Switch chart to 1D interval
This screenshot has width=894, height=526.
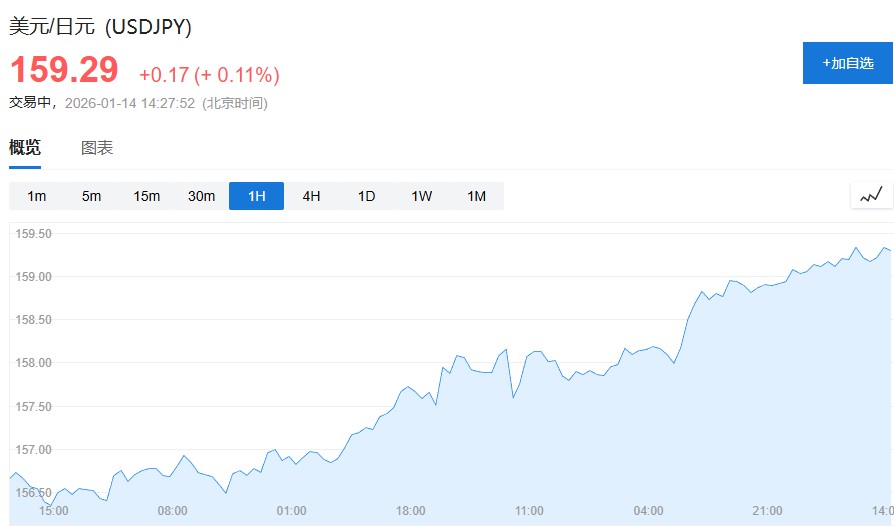click(367, 196)
